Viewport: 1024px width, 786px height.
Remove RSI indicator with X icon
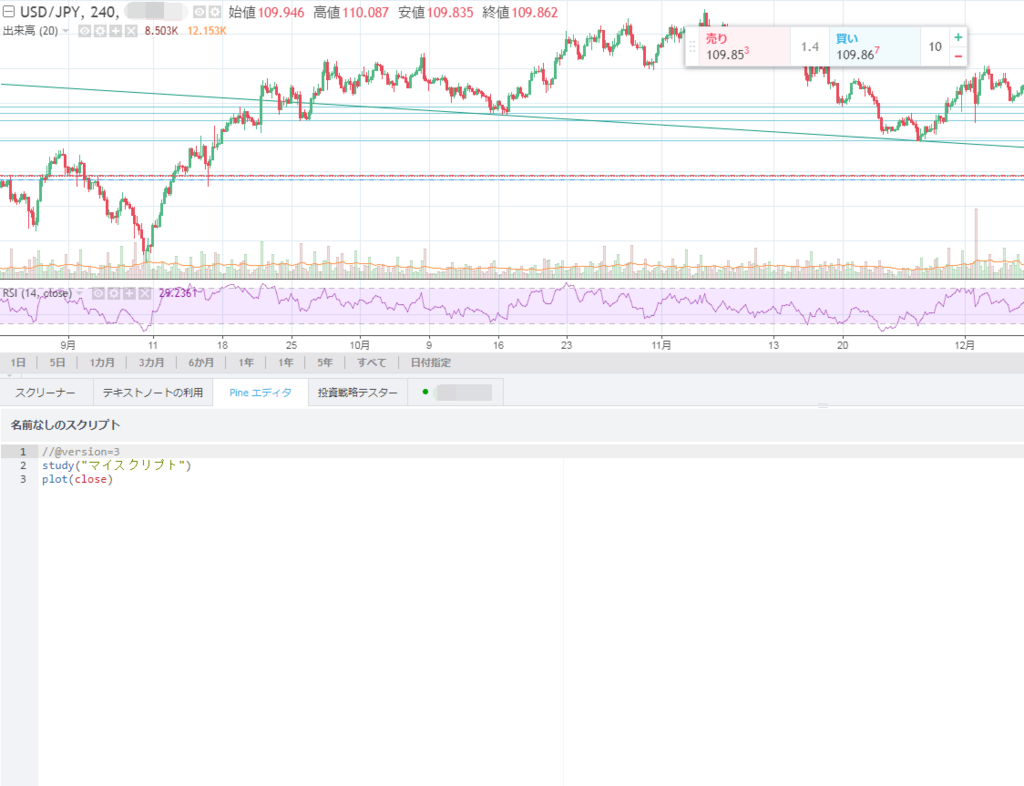(145, 293)
